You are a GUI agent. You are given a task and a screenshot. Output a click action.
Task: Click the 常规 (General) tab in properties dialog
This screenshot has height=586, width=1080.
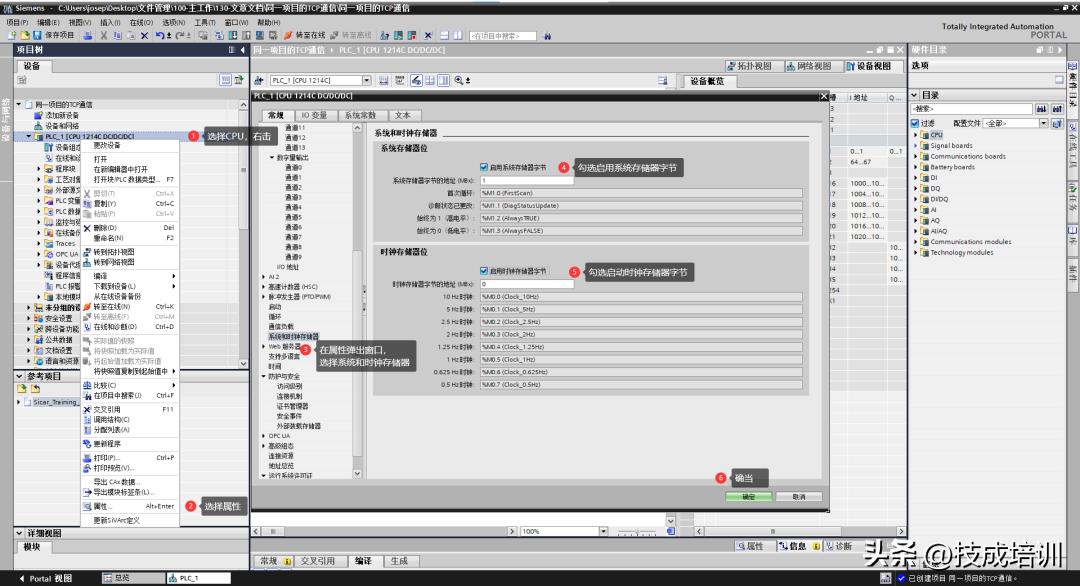(276, 115)
